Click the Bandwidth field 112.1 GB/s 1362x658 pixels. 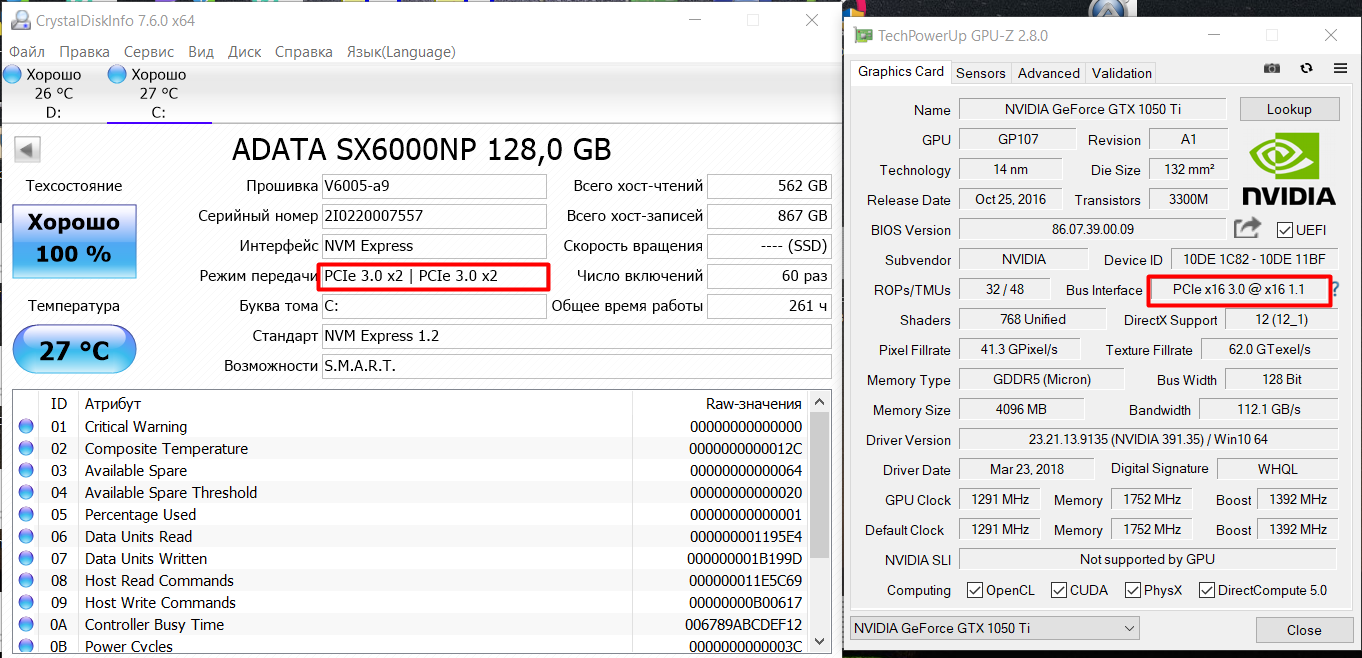click(x=1268, y=409)
